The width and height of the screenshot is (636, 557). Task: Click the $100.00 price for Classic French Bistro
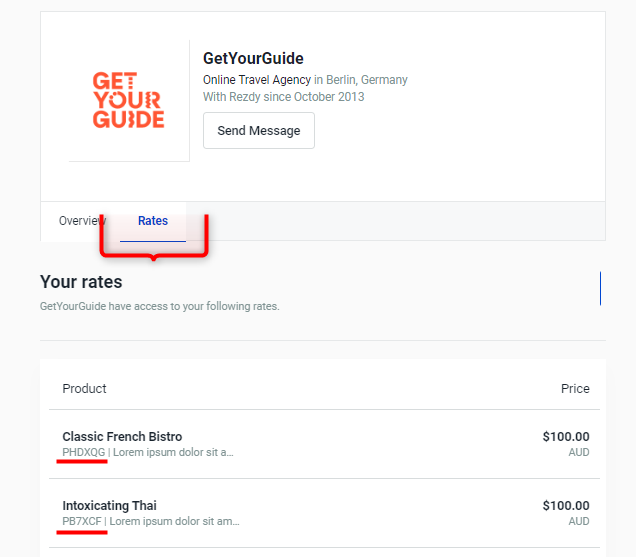click(566, 437)
